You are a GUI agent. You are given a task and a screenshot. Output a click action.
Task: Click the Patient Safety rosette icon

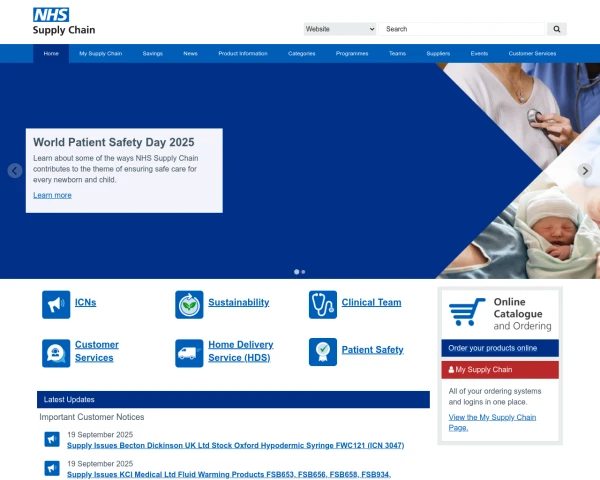point(323,352)
